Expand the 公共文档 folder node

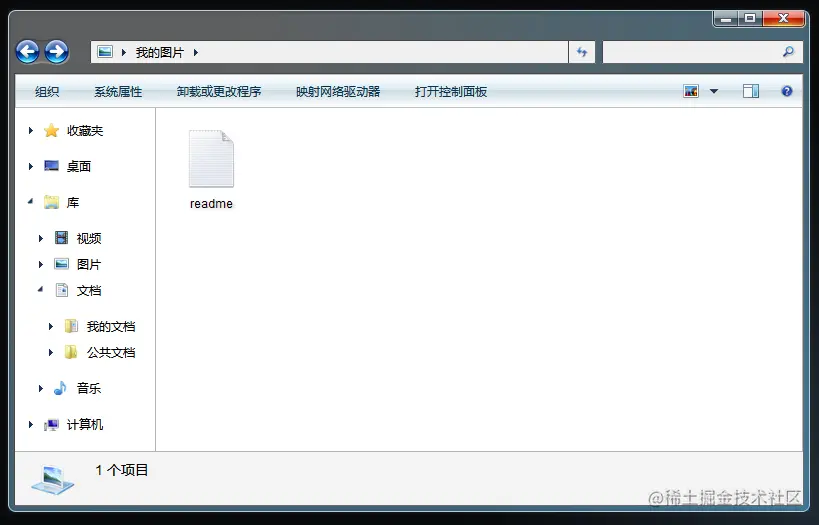click(x=51, y=353)
